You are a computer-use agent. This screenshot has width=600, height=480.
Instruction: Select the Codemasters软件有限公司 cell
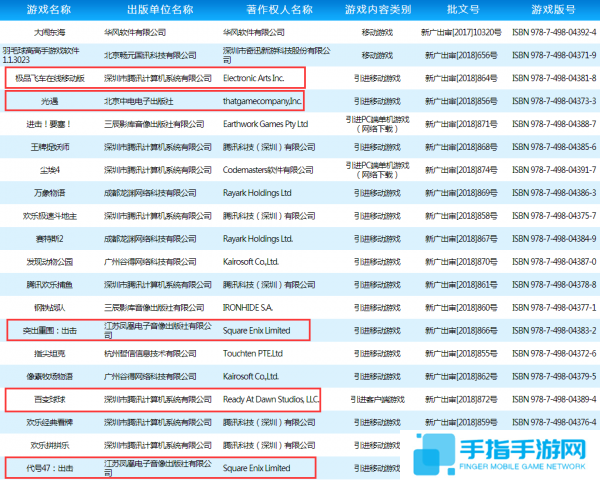click(267, 169)
